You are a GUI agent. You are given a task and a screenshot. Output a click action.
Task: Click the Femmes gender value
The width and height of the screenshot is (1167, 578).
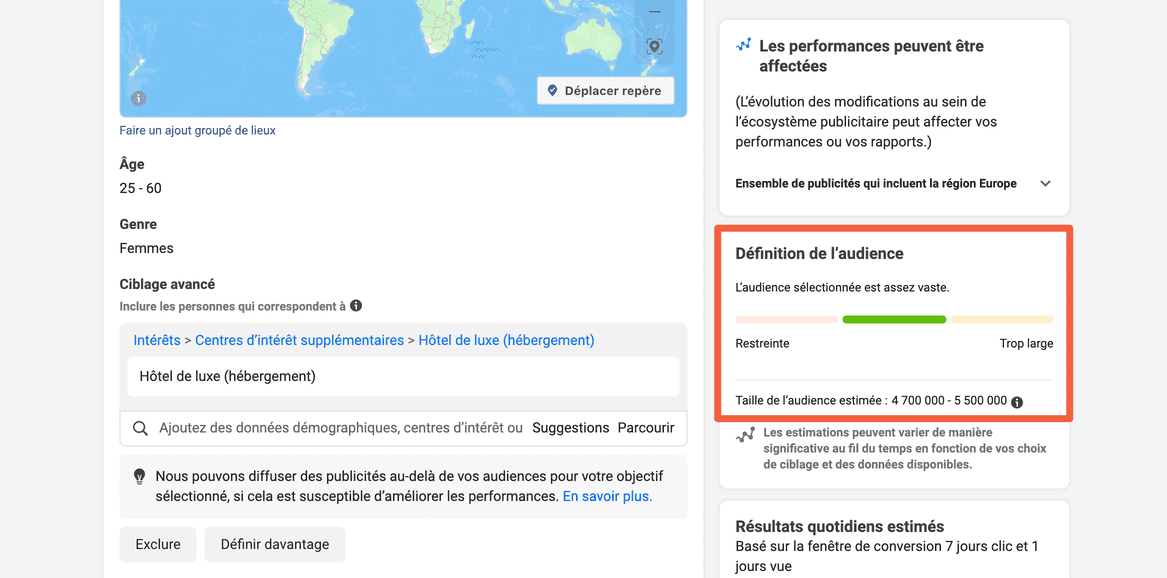pos(147,248)
